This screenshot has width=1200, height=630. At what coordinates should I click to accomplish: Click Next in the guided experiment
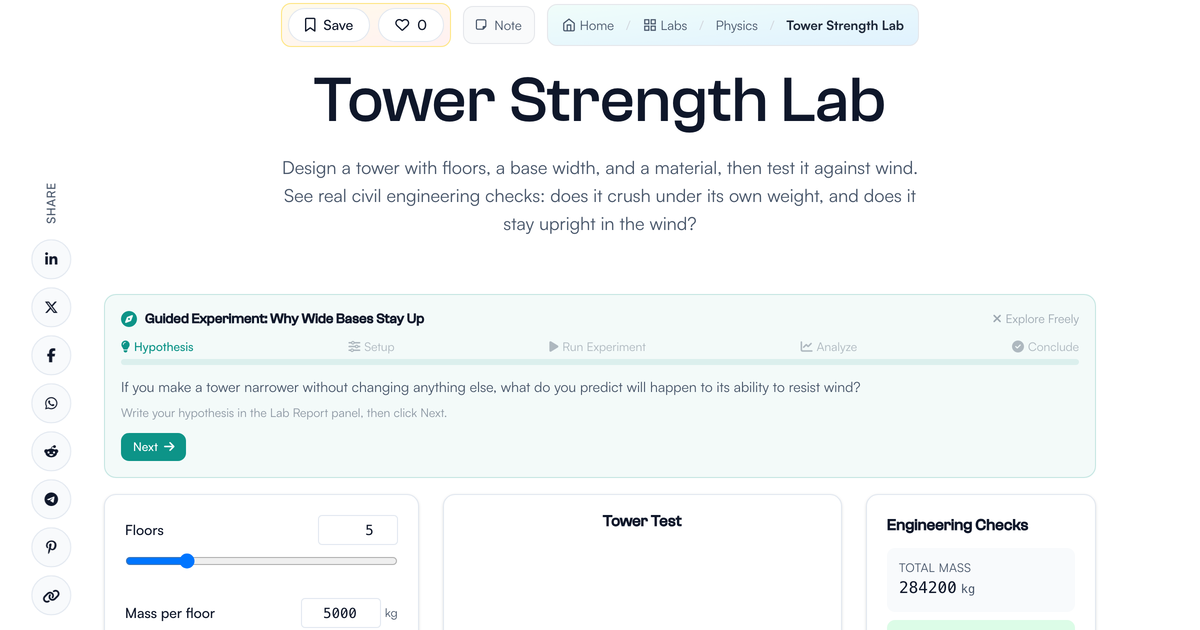153,447
